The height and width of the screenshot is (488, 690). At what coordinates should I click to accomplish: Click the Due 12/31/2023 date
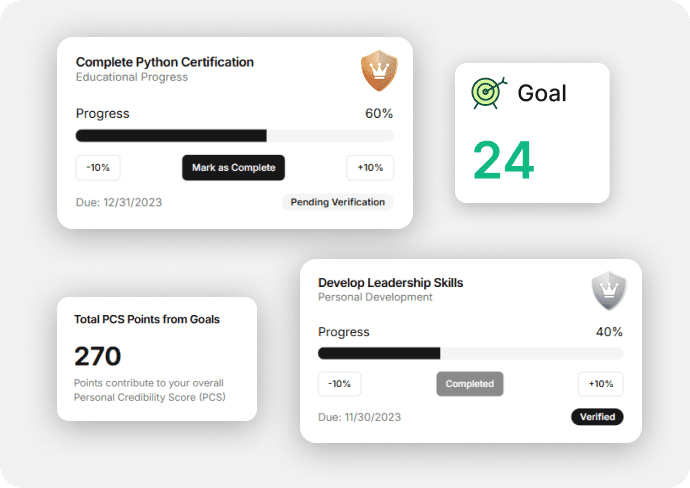point(119,202)
